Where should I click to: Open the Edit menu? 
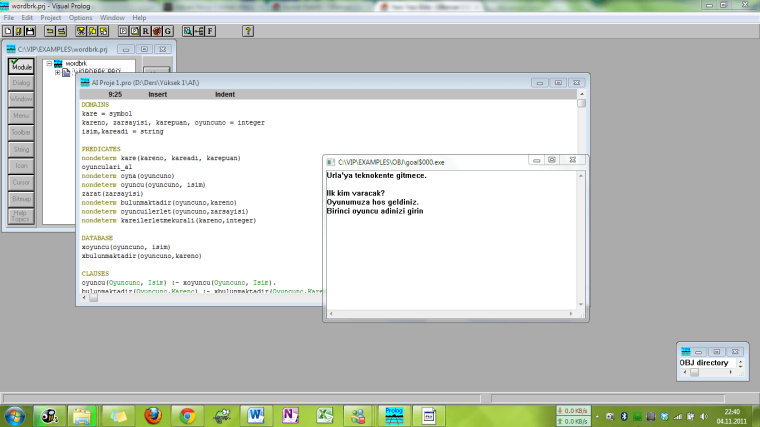(x=27, y=18)
